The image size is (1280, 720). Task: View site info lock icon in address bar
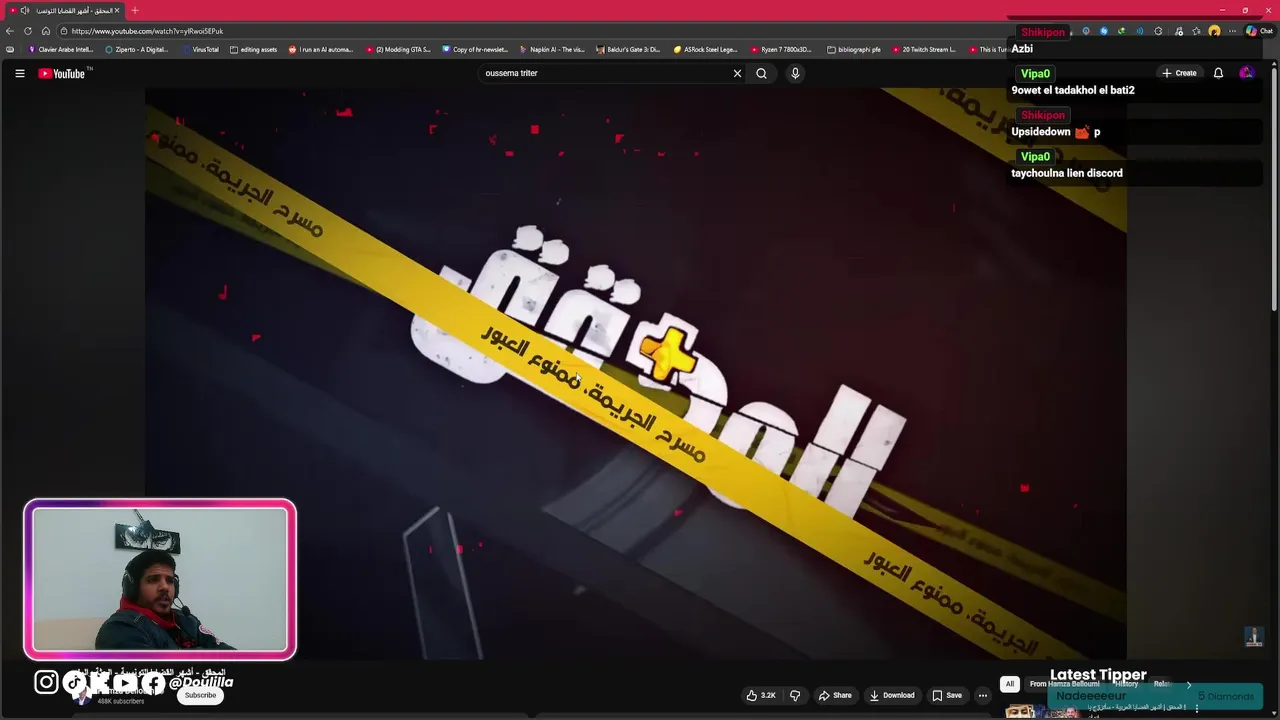[x=64, y=31]
